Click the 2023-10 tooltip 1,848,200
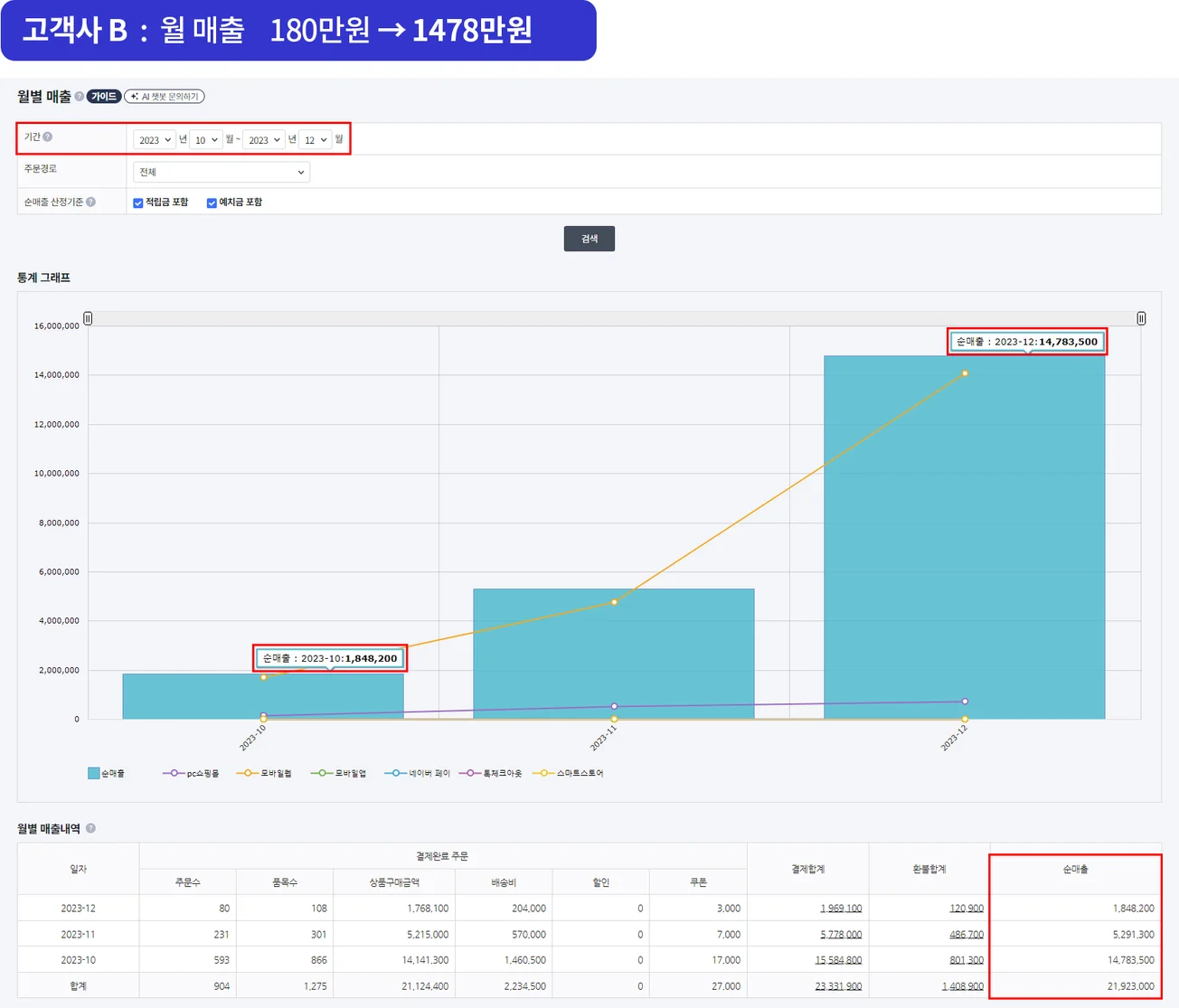 click(x=330, y=658)
